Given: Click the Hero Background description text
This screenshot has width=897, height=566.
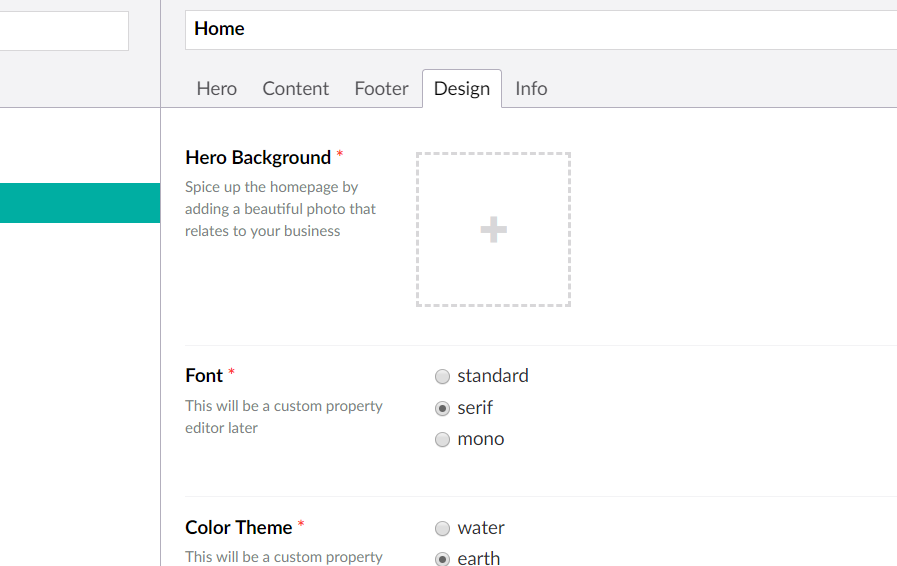Looking at the screenshot, I should coord(280,209).
